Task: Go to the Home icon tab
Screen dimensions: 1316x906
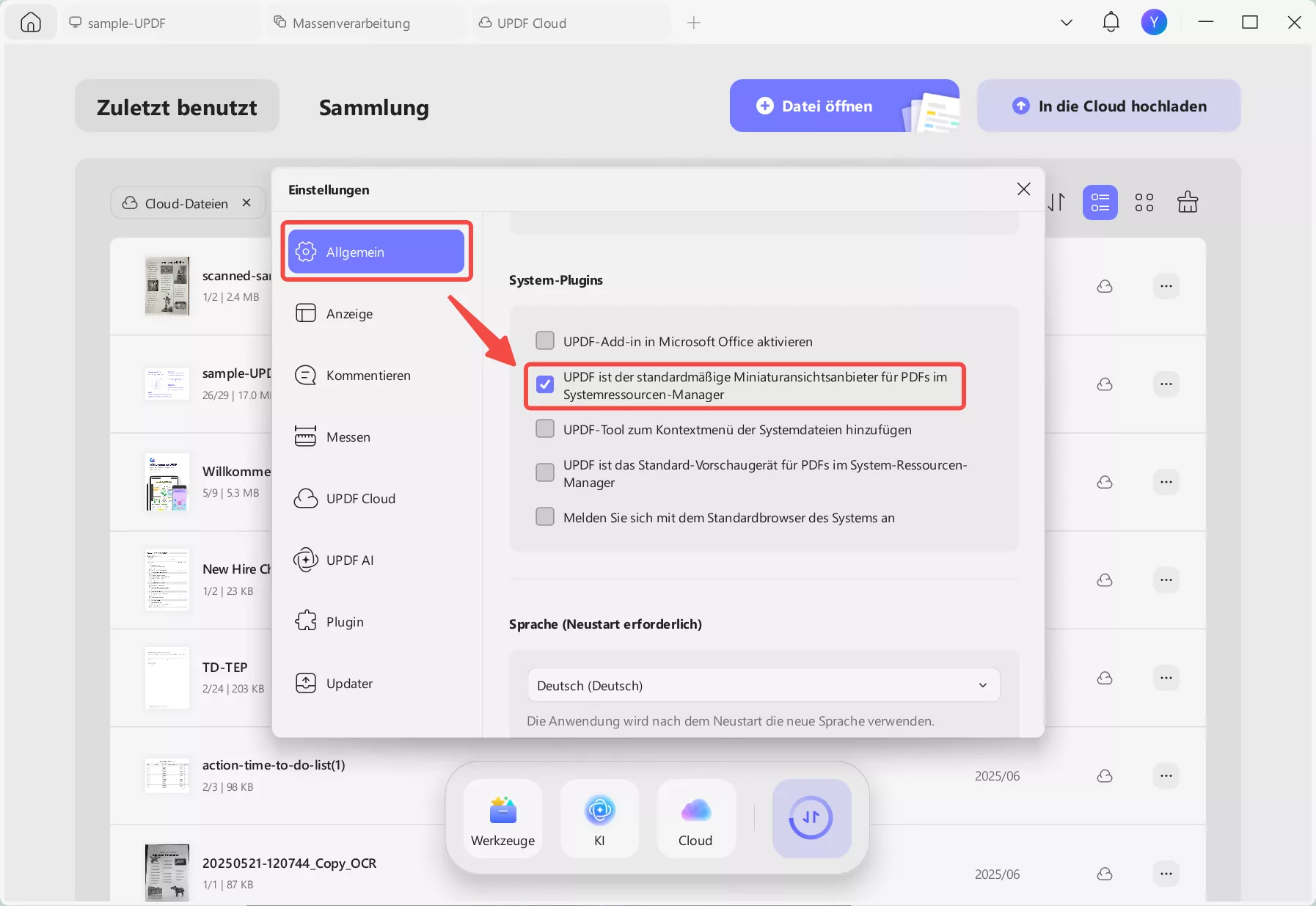Action: click(x=31, y=23)
